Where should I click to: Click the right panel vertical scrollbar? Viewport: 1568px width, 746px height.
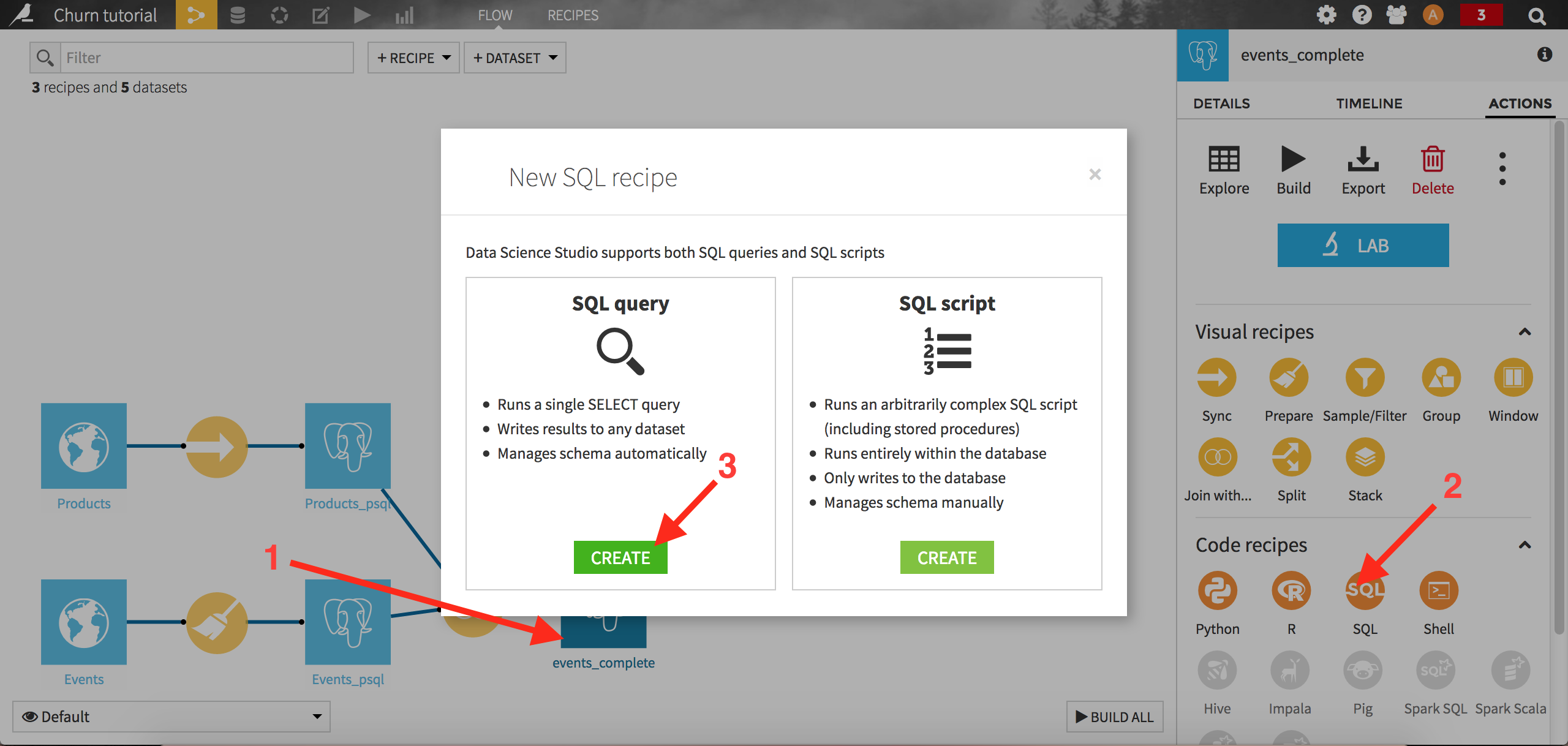(x=1560, y=377)
